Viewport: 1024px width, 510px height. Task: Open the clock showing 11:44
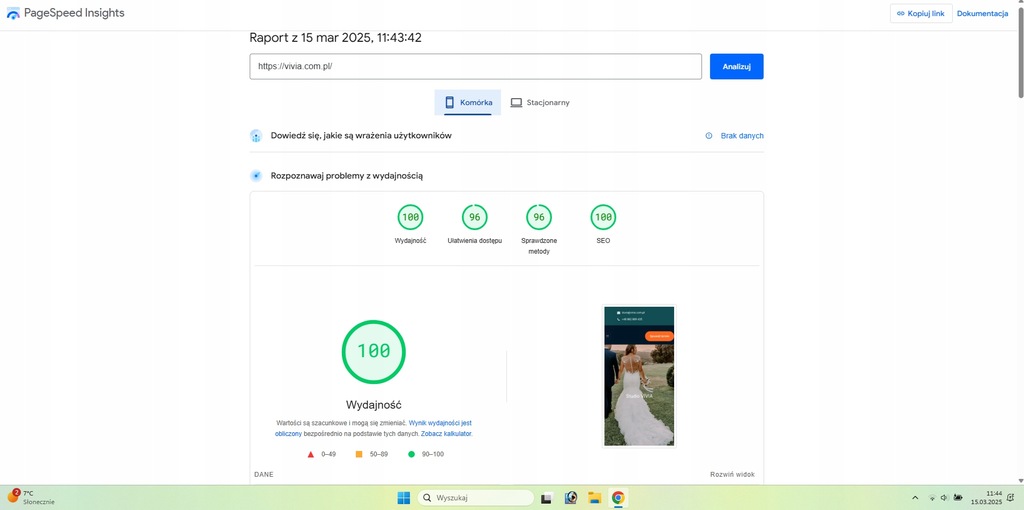(987, 498)
